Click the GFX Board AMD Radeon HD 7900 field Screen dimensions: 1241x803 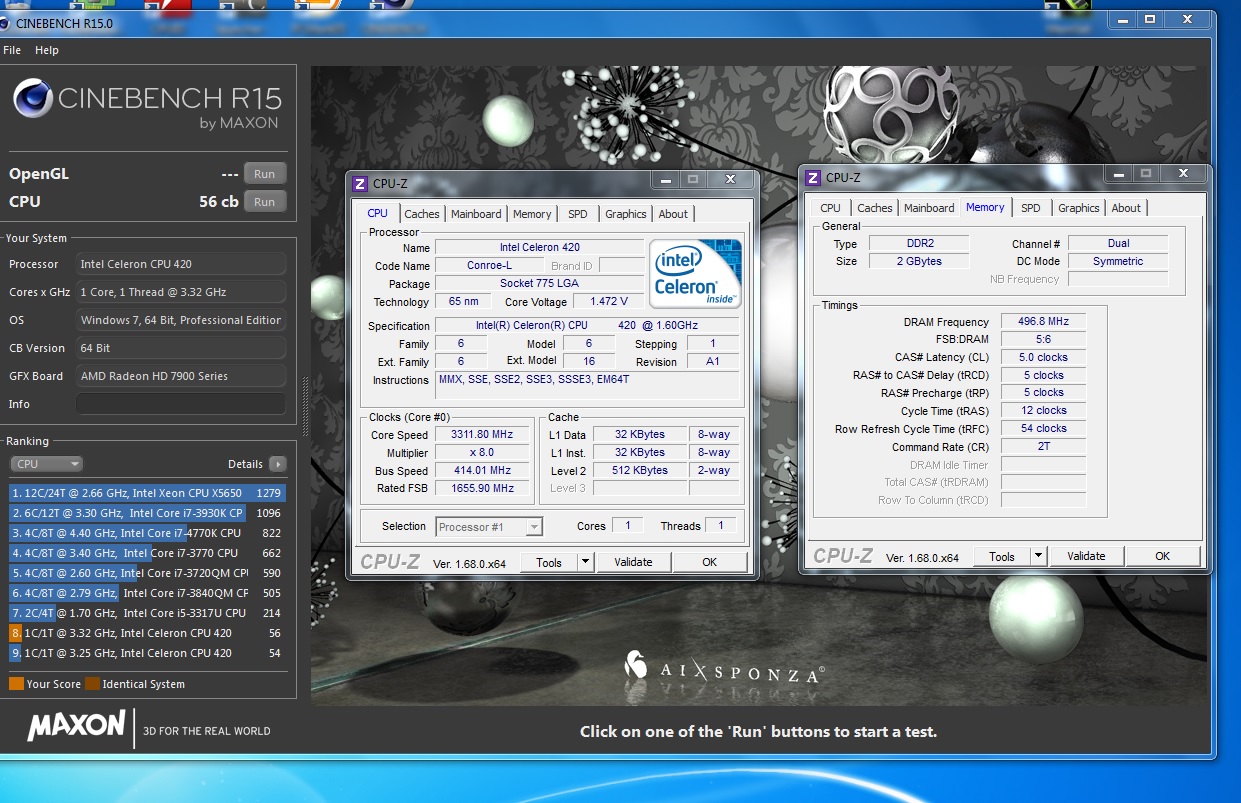coord(181,376)
